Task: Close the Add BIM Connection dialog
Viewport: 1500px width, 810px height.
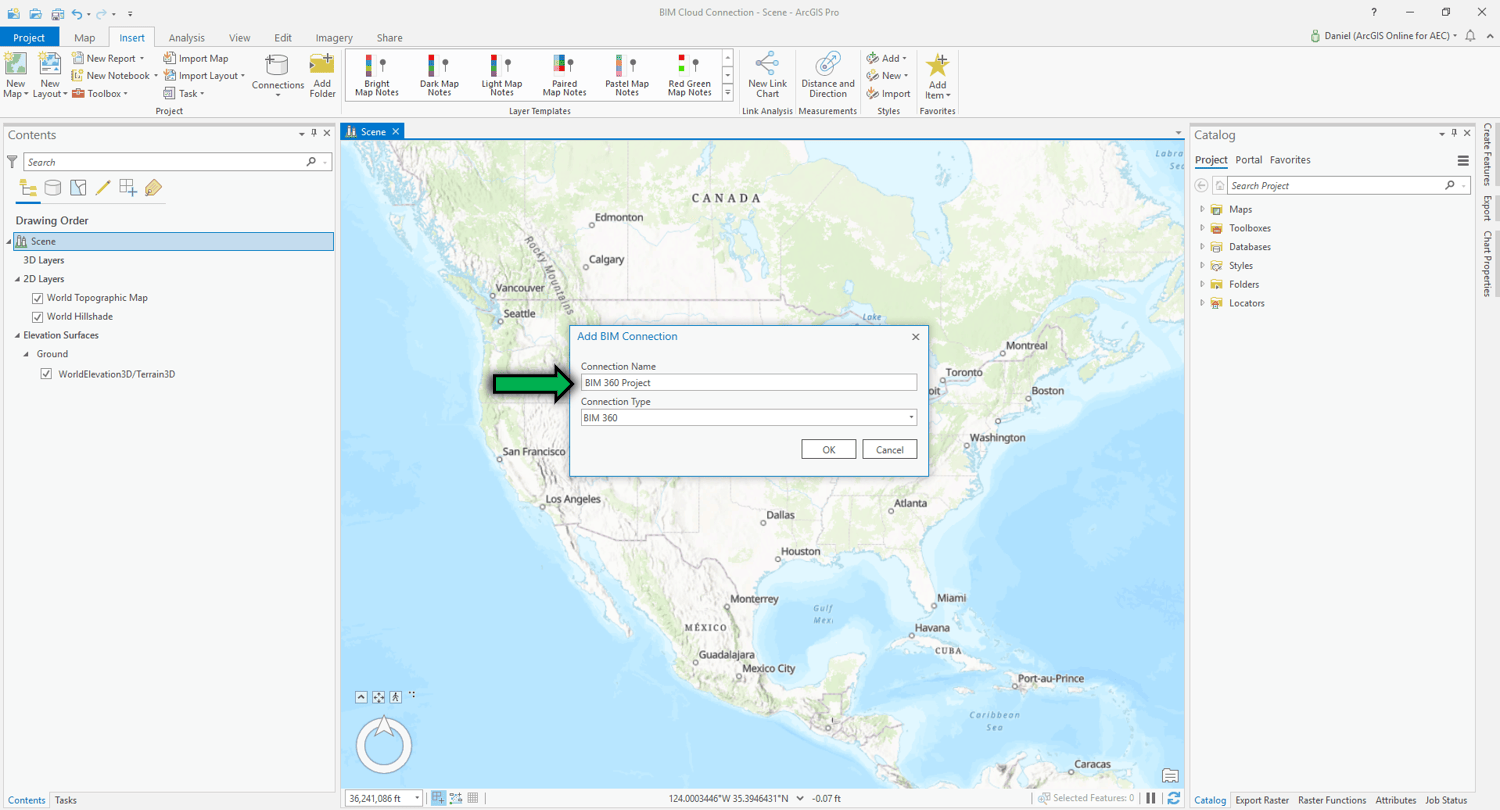Action: (x=915, y=337)
